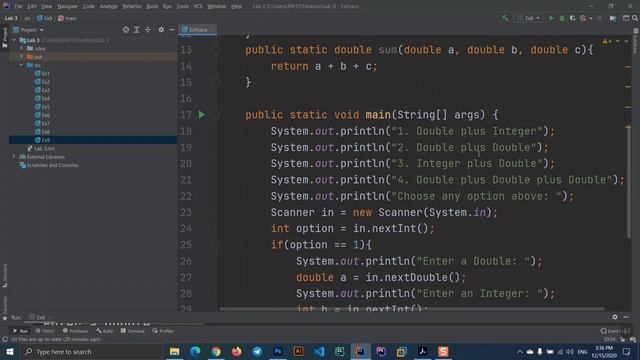Click the profiler run icon in toolbar
The width and height of the screenshot is (640, 360).
pos(583,18)
